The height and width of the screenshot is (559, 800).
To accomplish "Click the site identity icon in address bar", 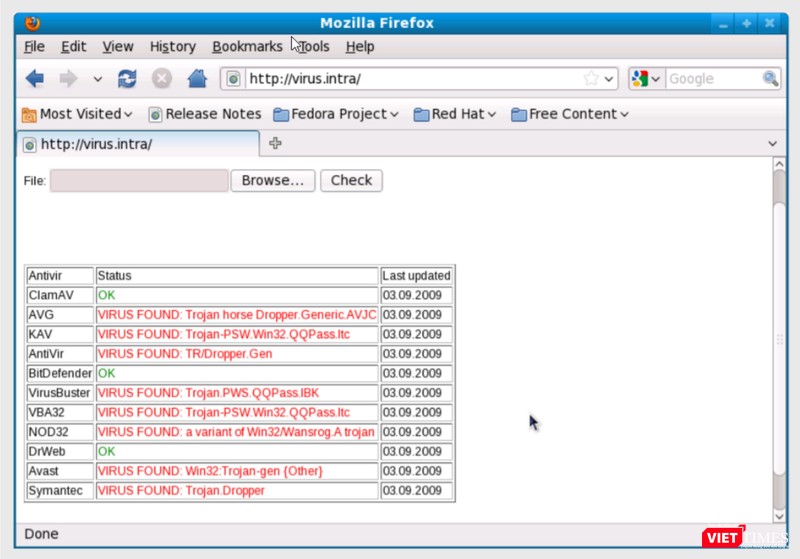I will [233, 79].
